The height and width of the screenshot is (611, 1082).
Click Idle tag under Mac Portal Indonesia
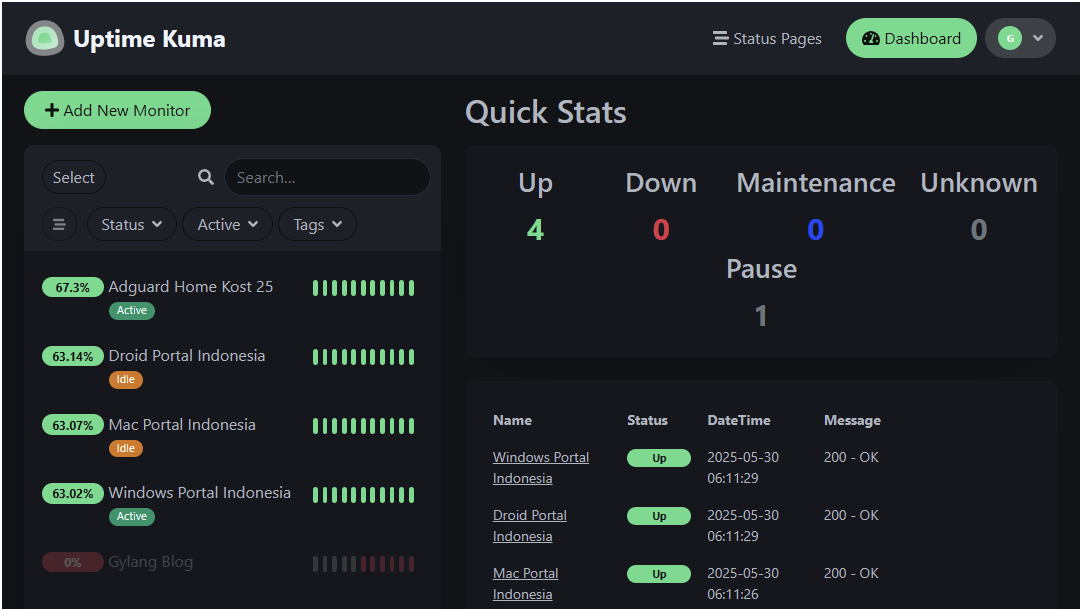tap(126, 449)
